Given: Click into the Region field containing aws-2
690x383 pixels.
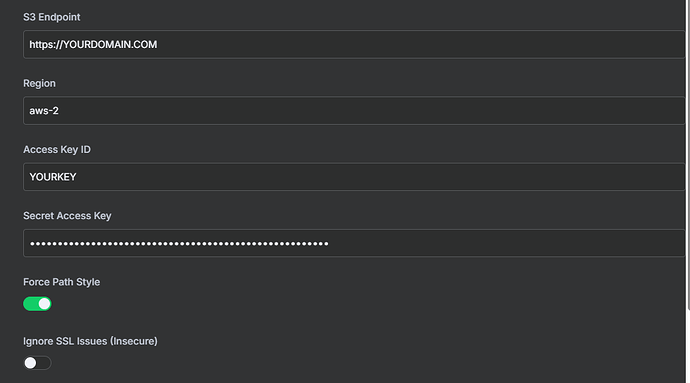Looking at the screenshot, I should pos(354,110).
